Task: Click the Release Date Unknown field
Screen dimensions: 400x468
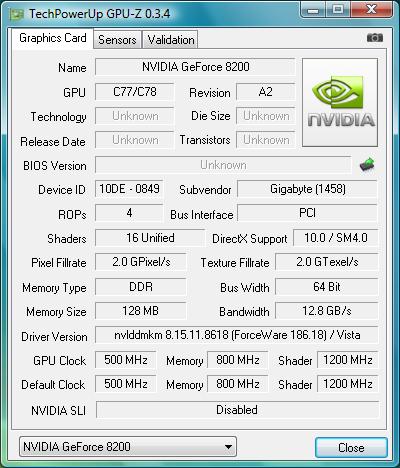Action: 134,140
